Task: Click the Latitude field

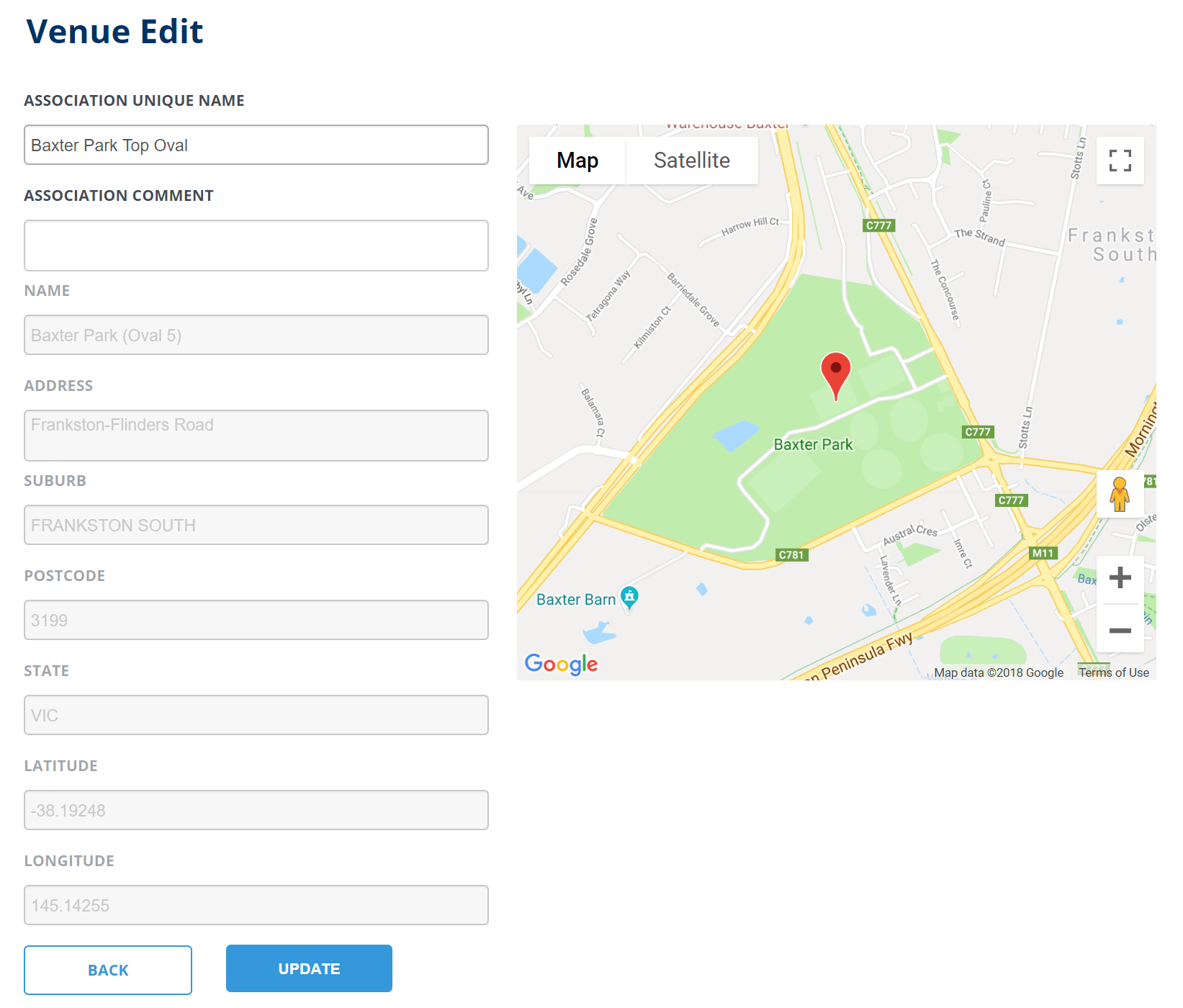Action: tap(256, 810)
